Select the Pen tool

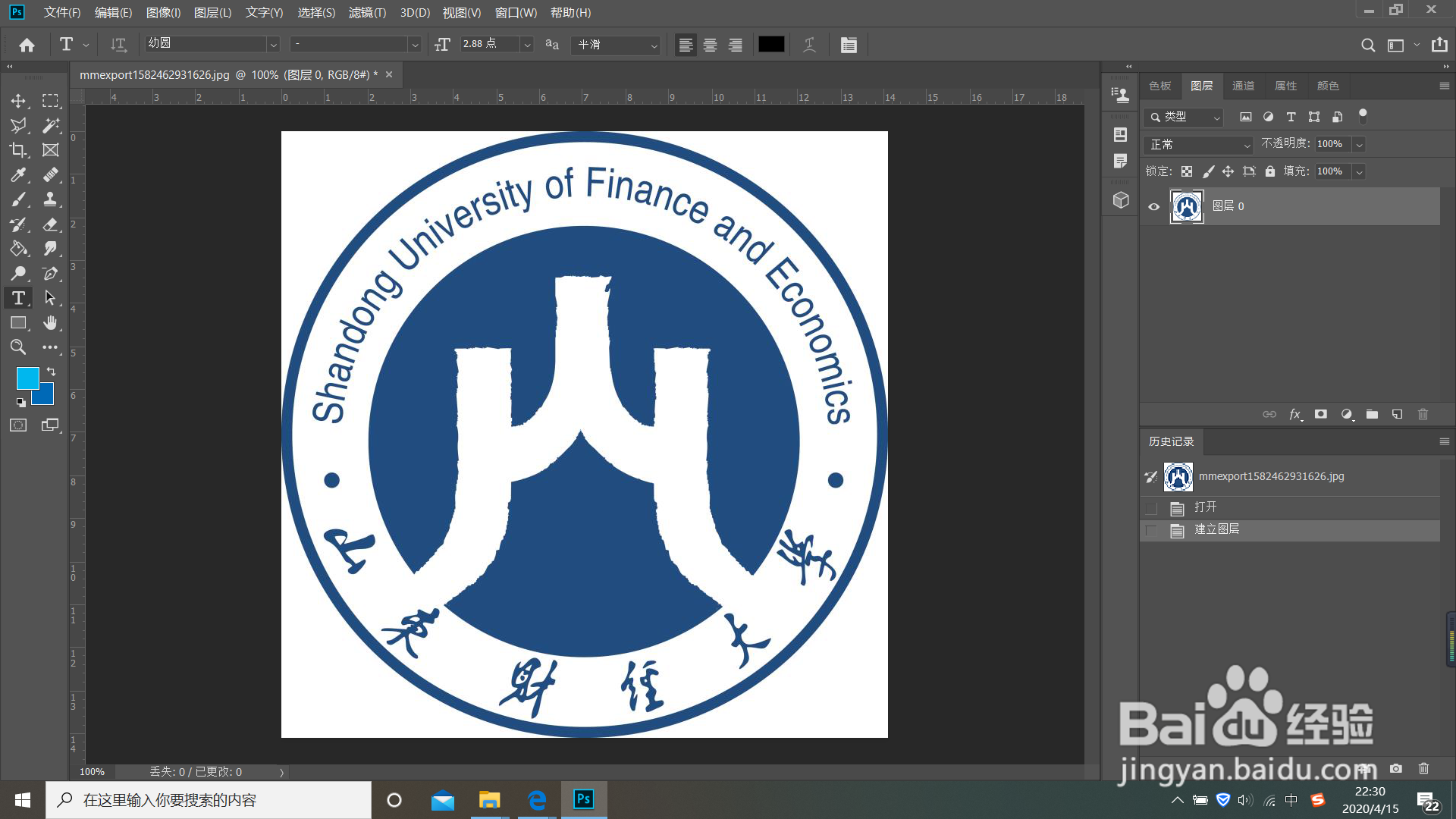tap(50, 274)
